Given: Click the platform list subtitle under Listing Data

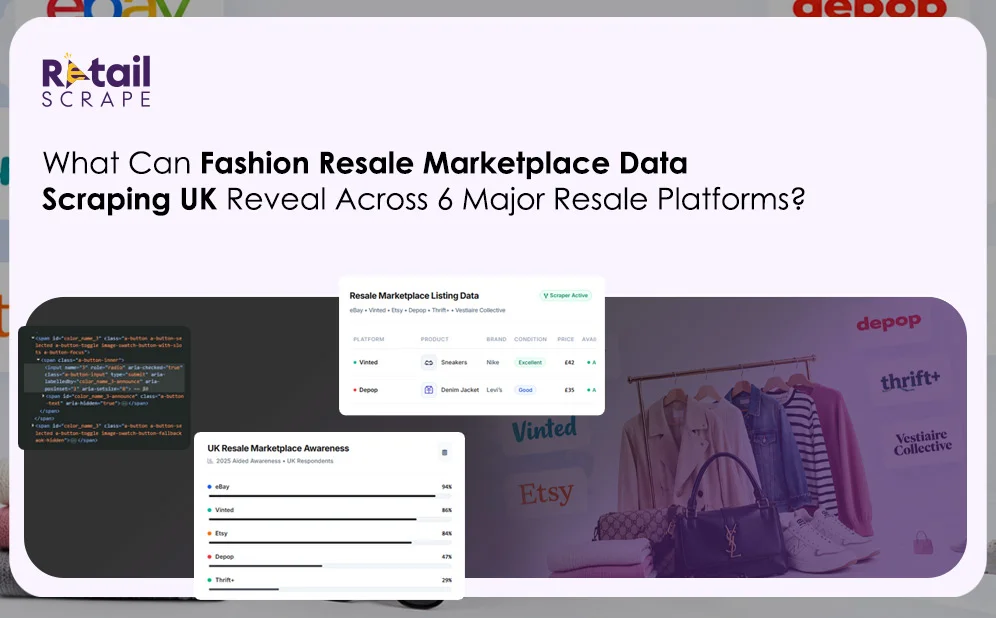Looking at the screenshot, I should (x=427, y=311).
